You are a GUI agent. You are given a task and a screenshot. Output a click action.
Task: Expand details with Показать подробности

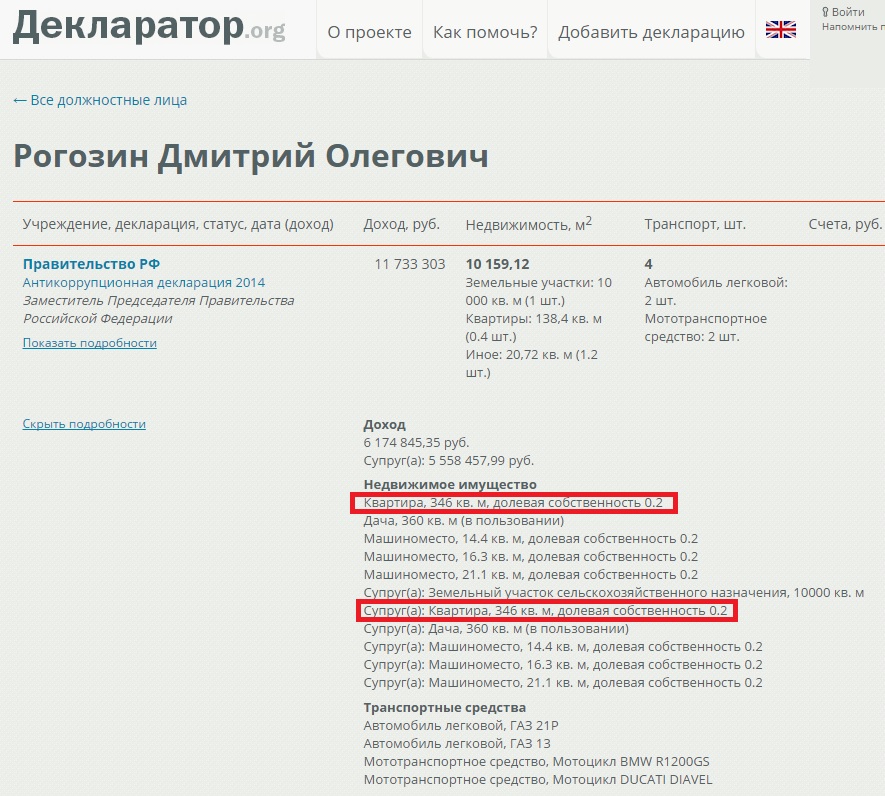pos(90,343)
